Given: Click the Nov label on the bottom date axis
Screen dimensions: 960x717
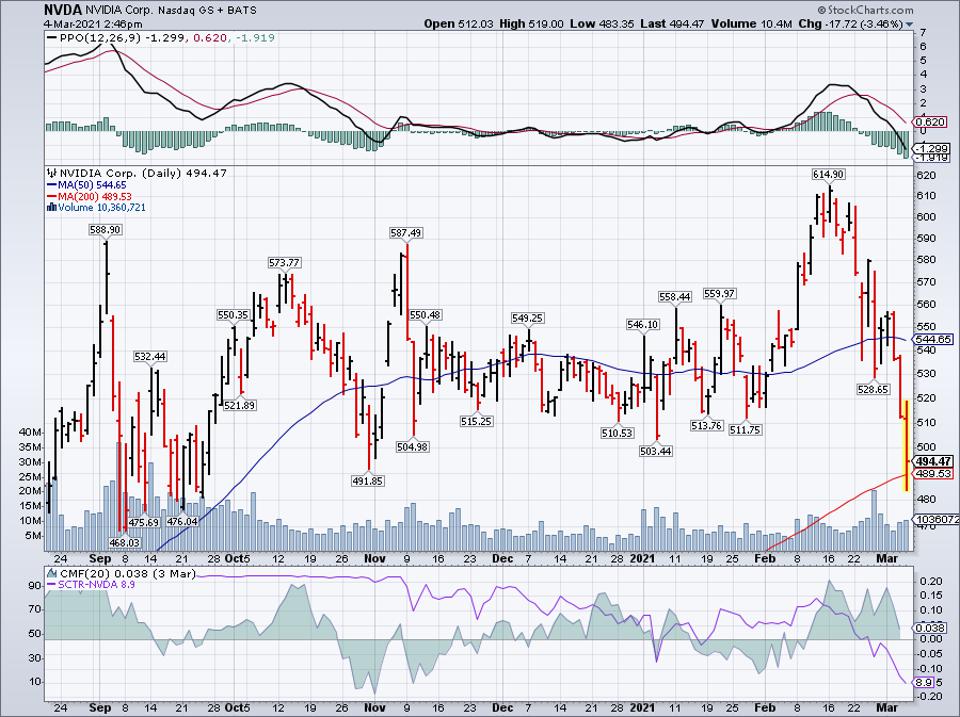Looking at the screenshot, I should click(x=376, y=560).
